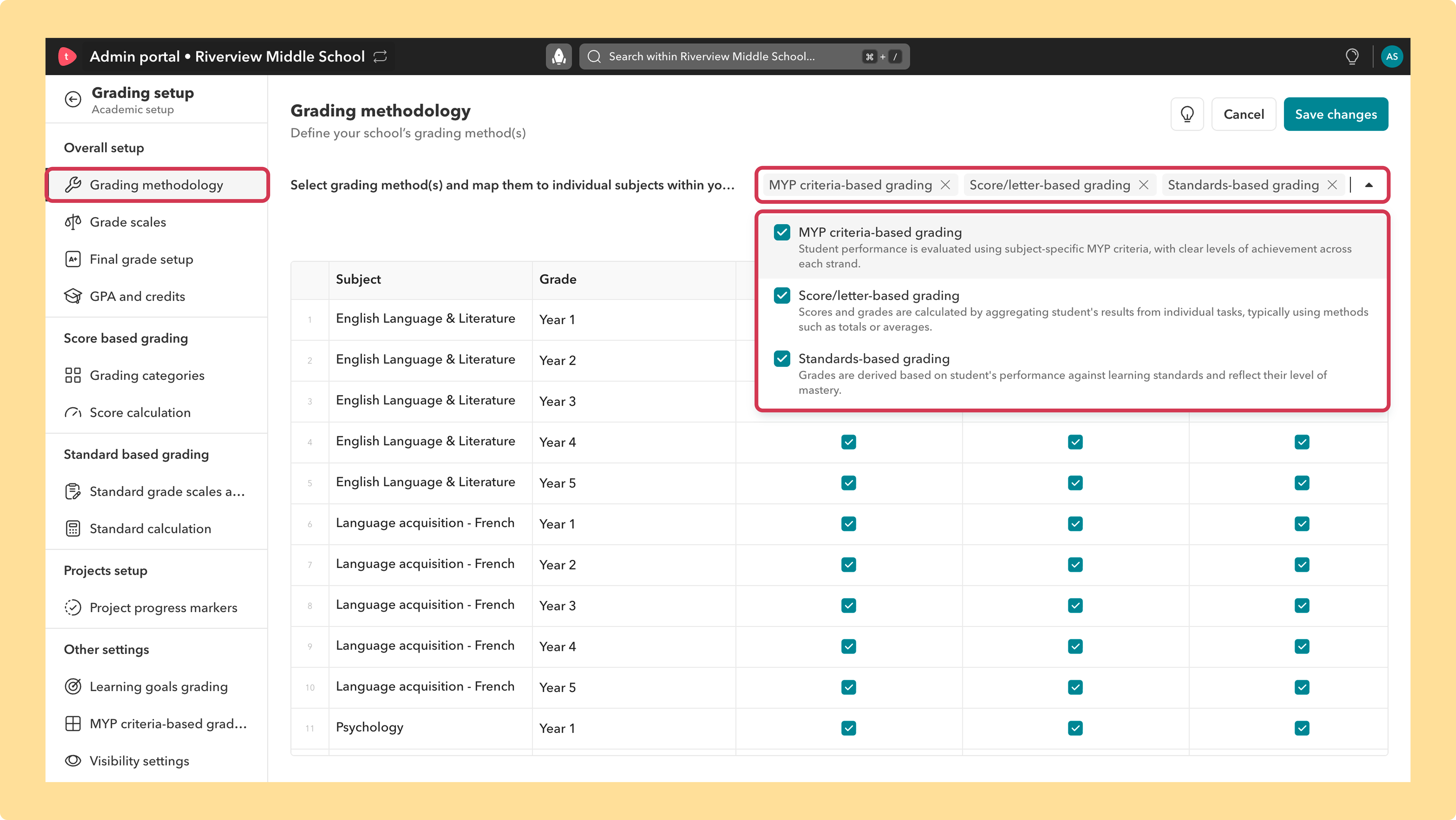The height and width of the screenshot is (820, 1456).
Task: Toggle middle checkbox for Psychology Year 1
Action: pyautogui.click(x=1075, y=729)
